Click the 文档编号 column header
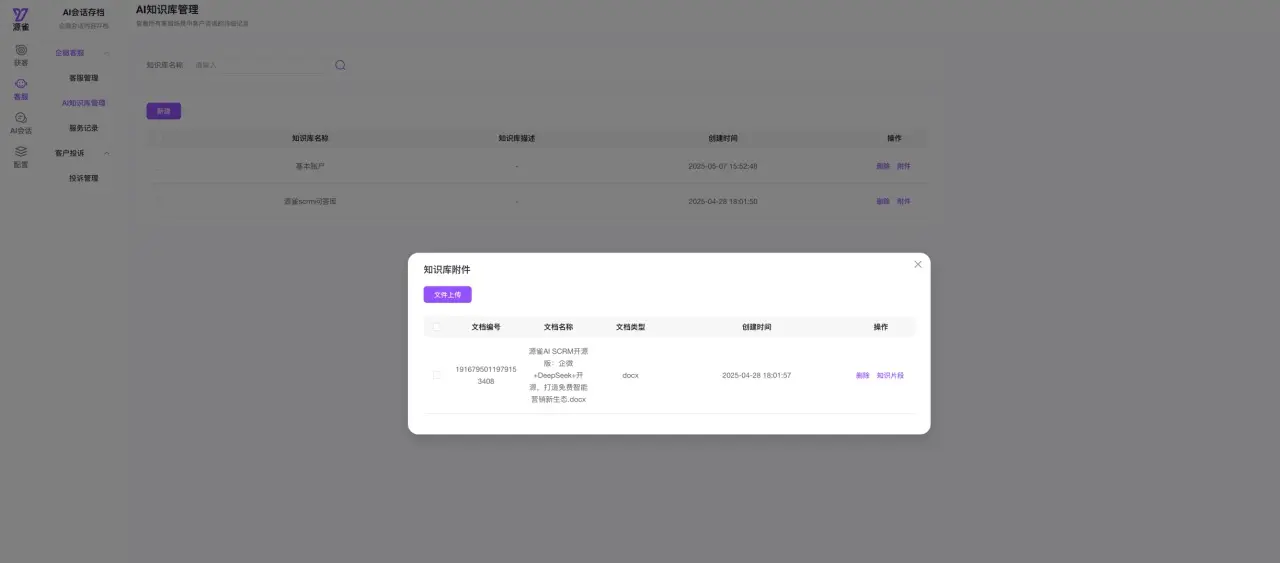Image resolution: width=1280 pixels, height=563 pixels. [x=486, y=327]
